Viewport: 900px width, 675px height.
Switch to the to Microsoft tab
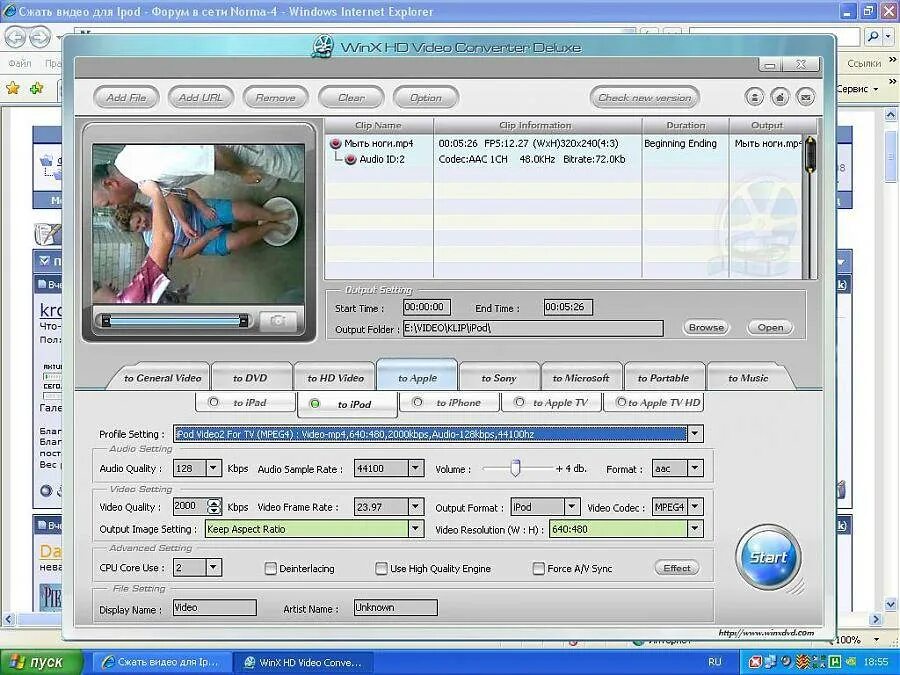click(x=580, y=378)
